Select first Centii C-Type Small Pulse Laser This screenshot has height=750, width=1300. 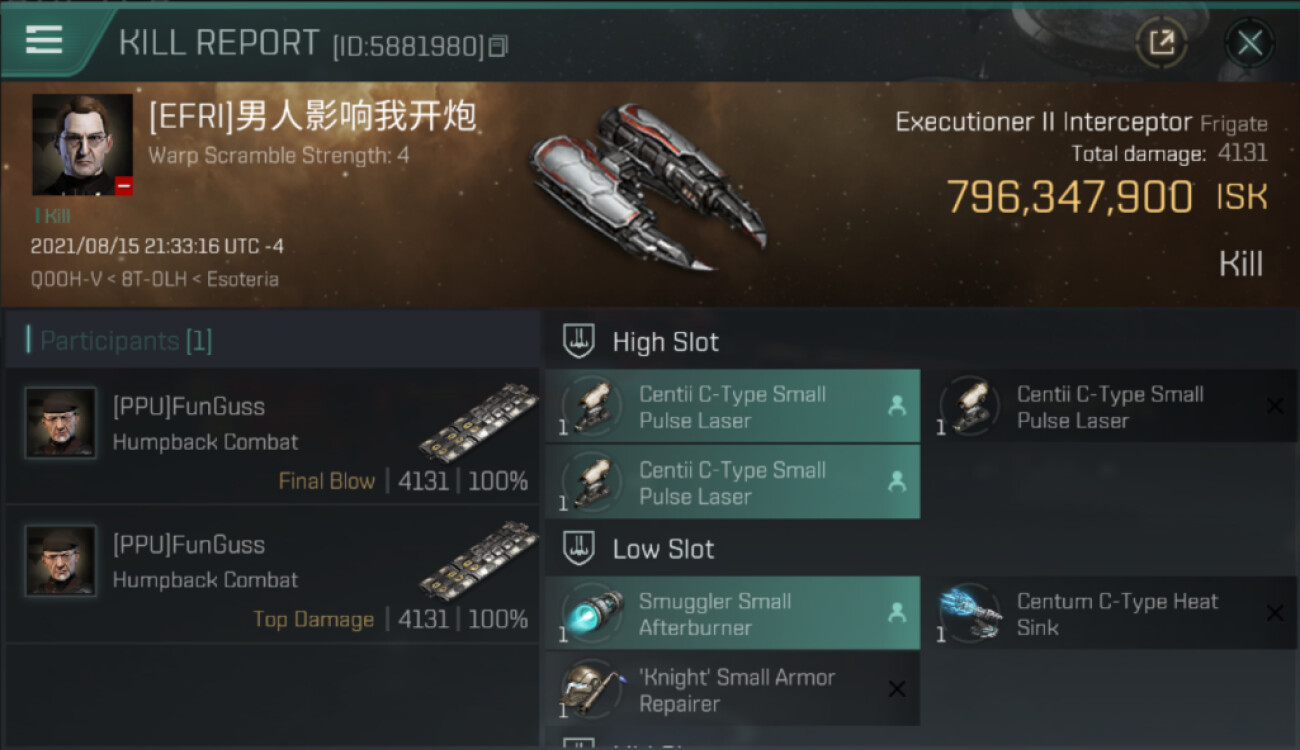pos(733,406)
